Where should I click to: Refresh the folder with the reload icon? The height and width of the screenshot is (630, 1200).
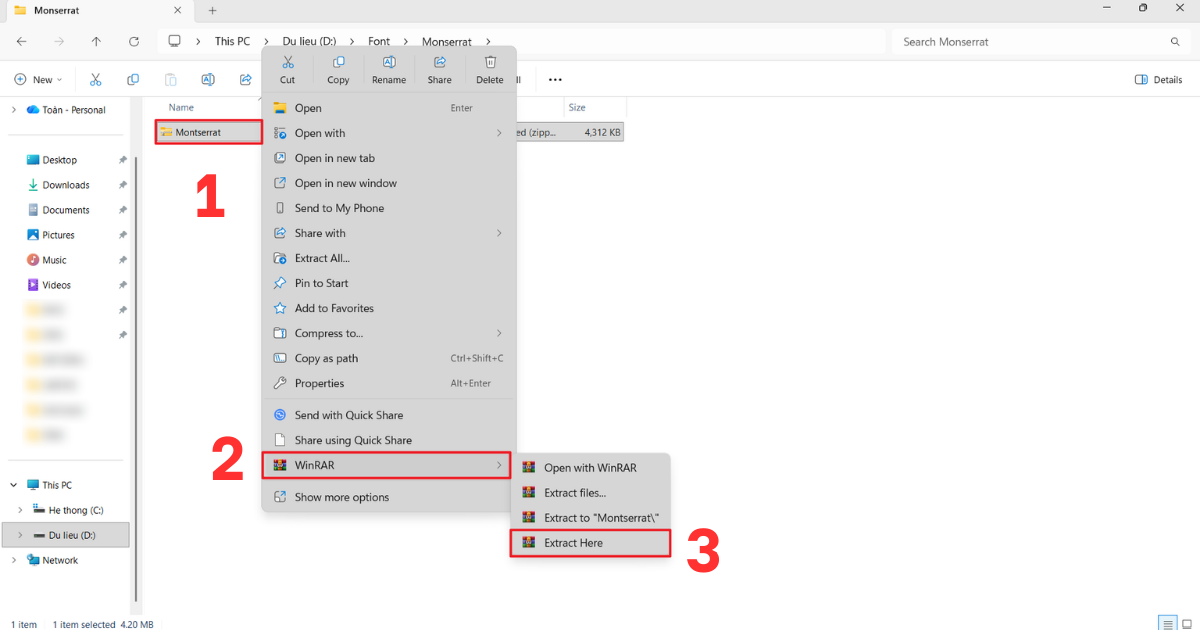(134, 41)
